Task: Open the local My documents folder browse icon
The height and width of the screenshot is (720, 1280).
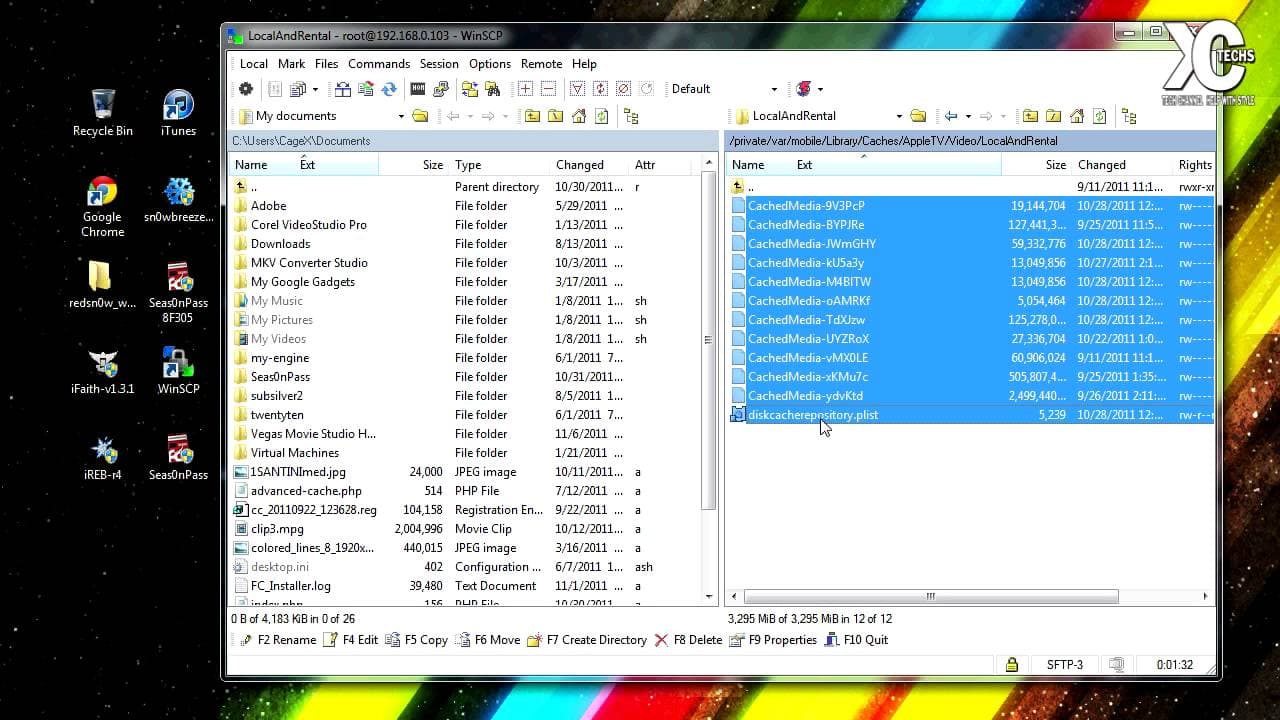Action: click(x=421, y=116)
